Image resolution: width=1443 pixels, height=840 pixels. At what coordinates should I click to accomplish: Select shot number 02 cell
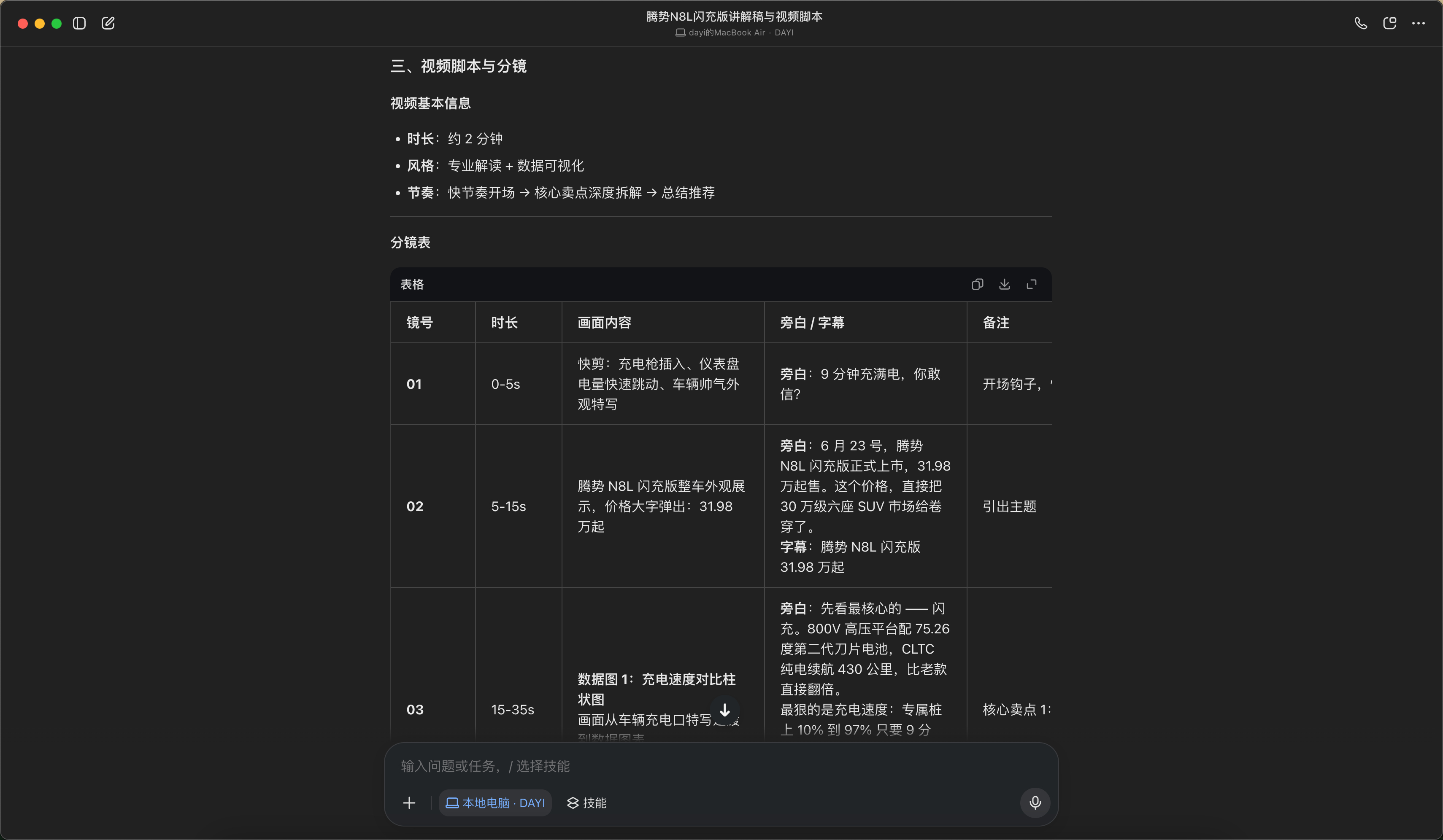pos(432,506)
